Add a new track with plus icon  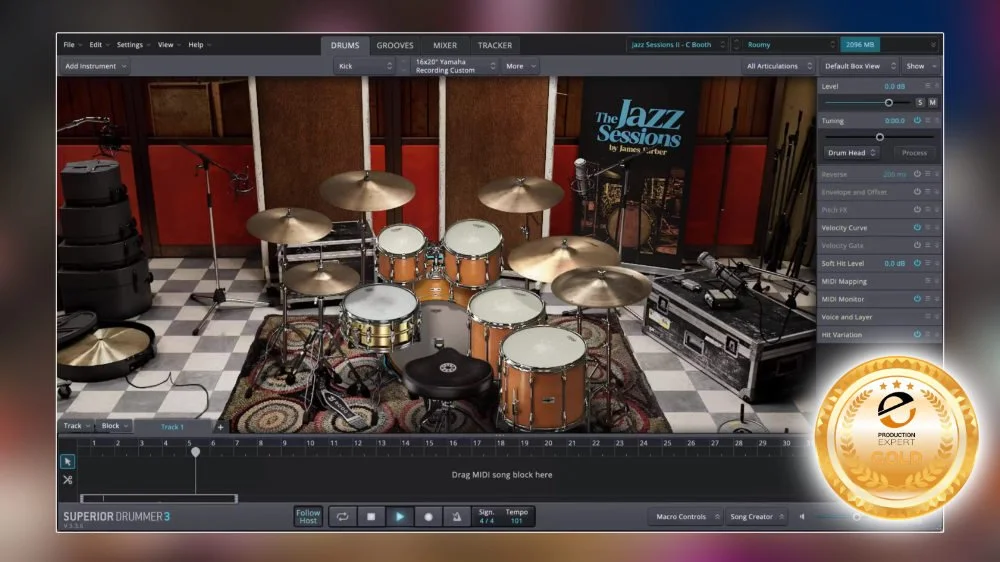click(x=221, y=426)
